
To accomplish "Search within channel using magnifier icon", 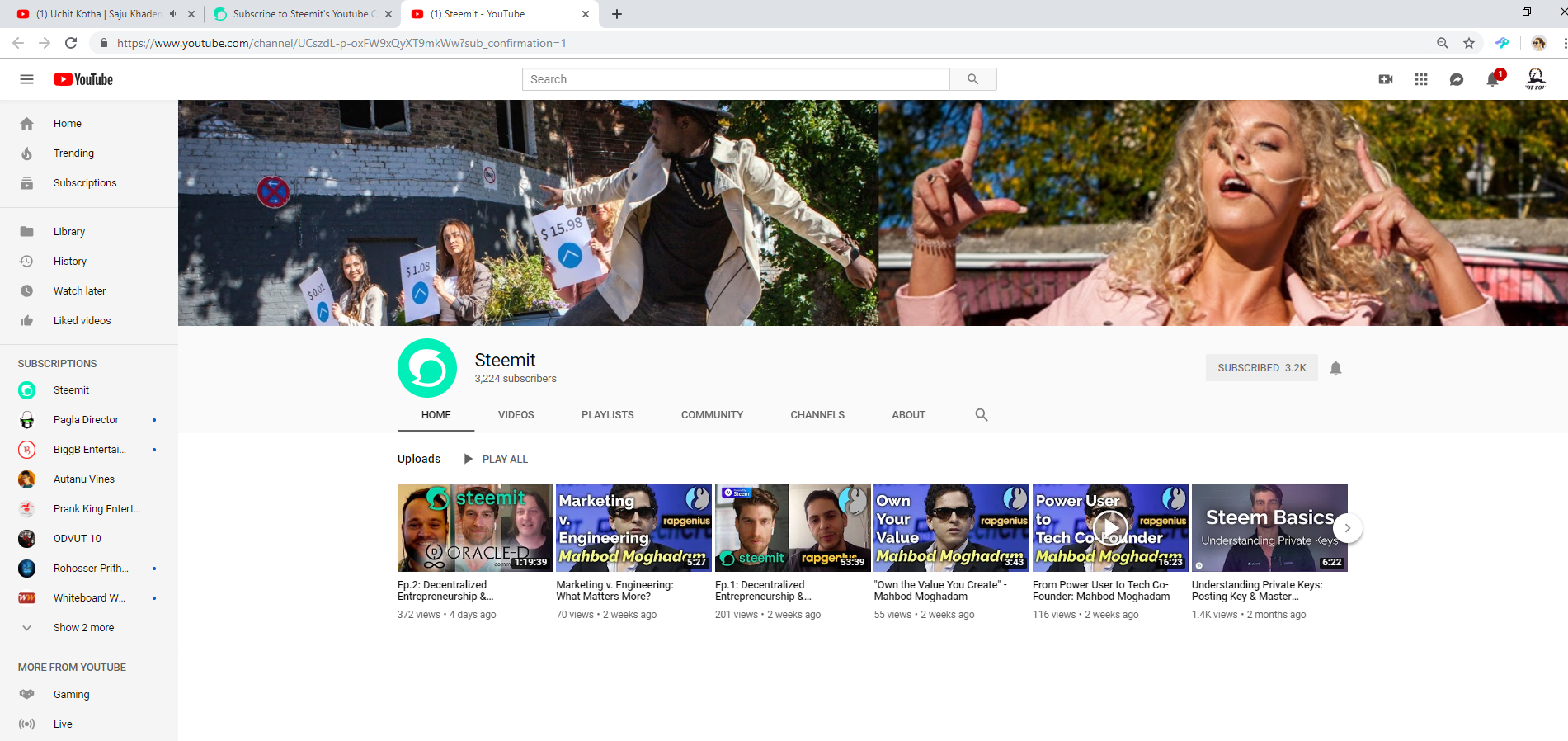I will click(982, 415).
